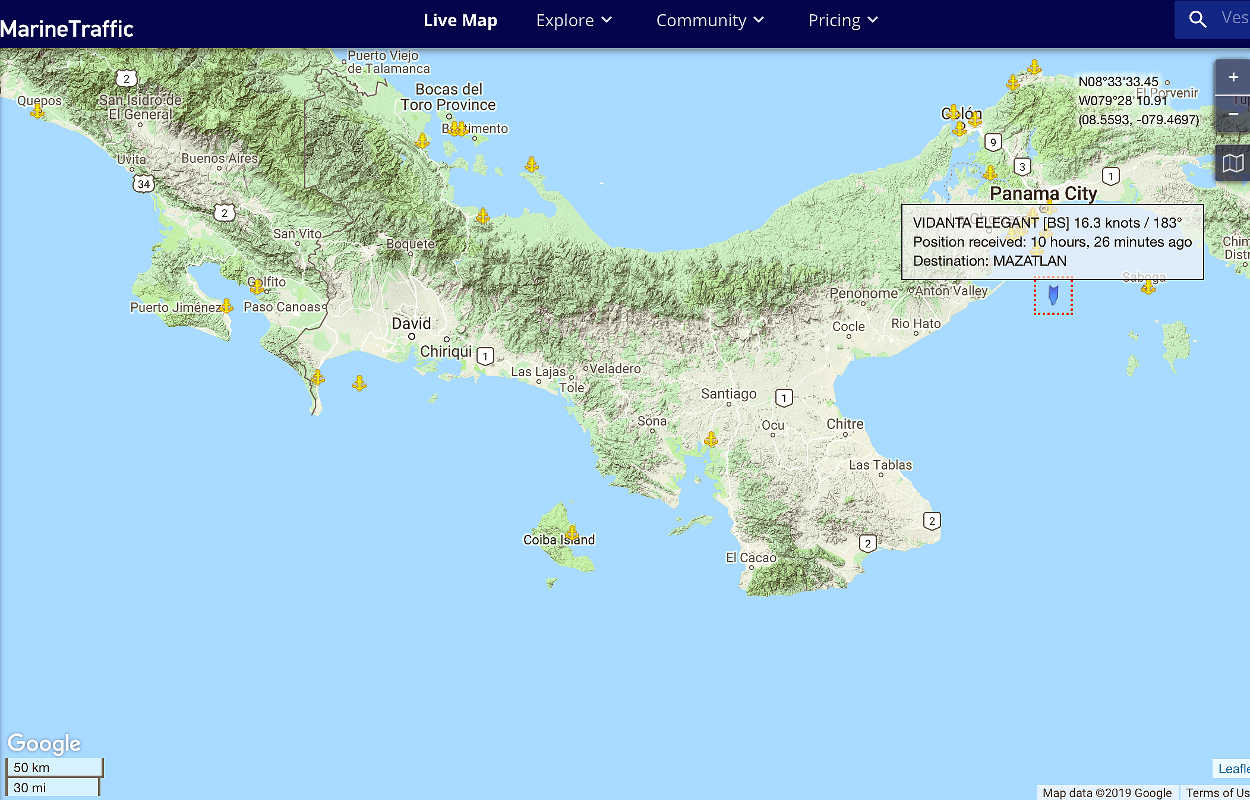Go to the Live Map tab
The image size is (1250, 800).
(x=460, y=20)
